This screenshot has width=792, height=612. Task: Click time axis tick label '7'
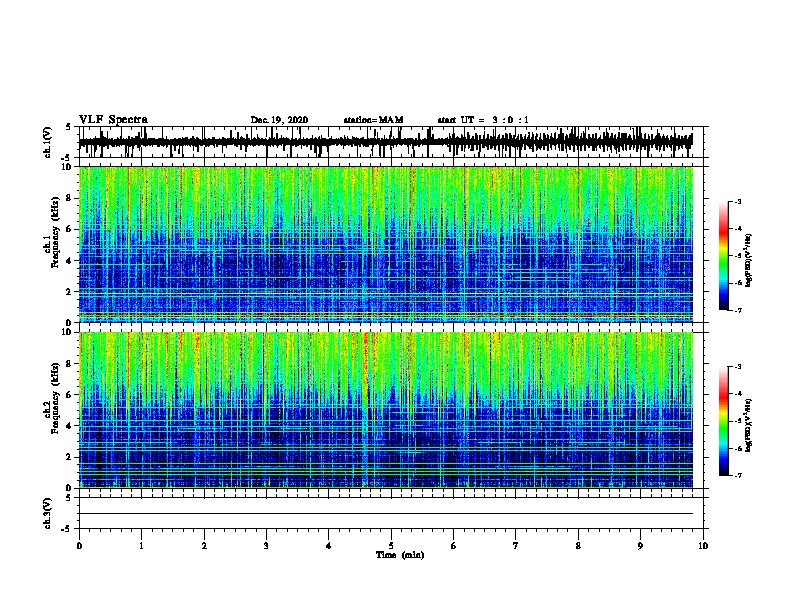pos(516,546)
